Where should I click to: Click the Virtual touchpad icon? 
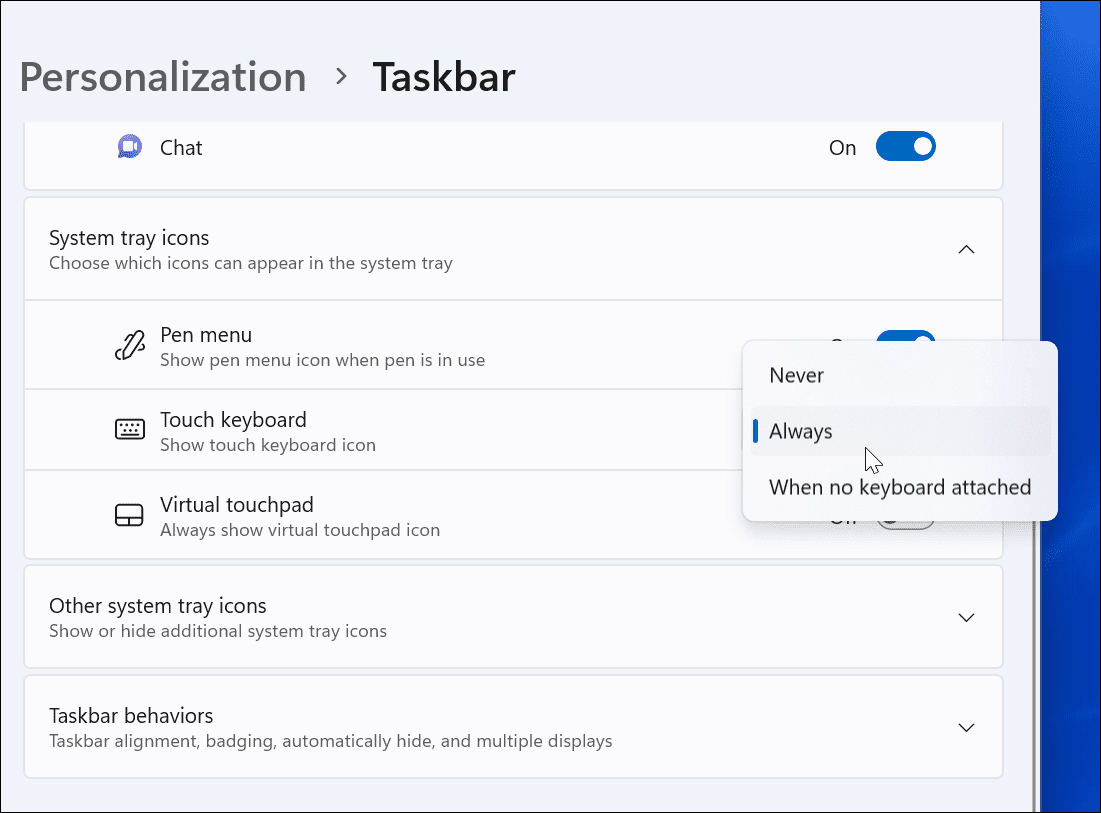coord(129,516)
